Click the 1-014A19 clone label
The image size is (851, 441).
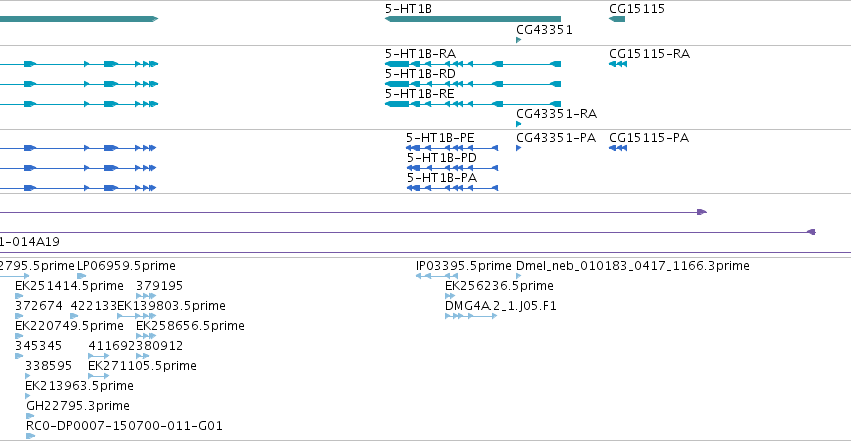pyautogui.click(x=30, y=242)
